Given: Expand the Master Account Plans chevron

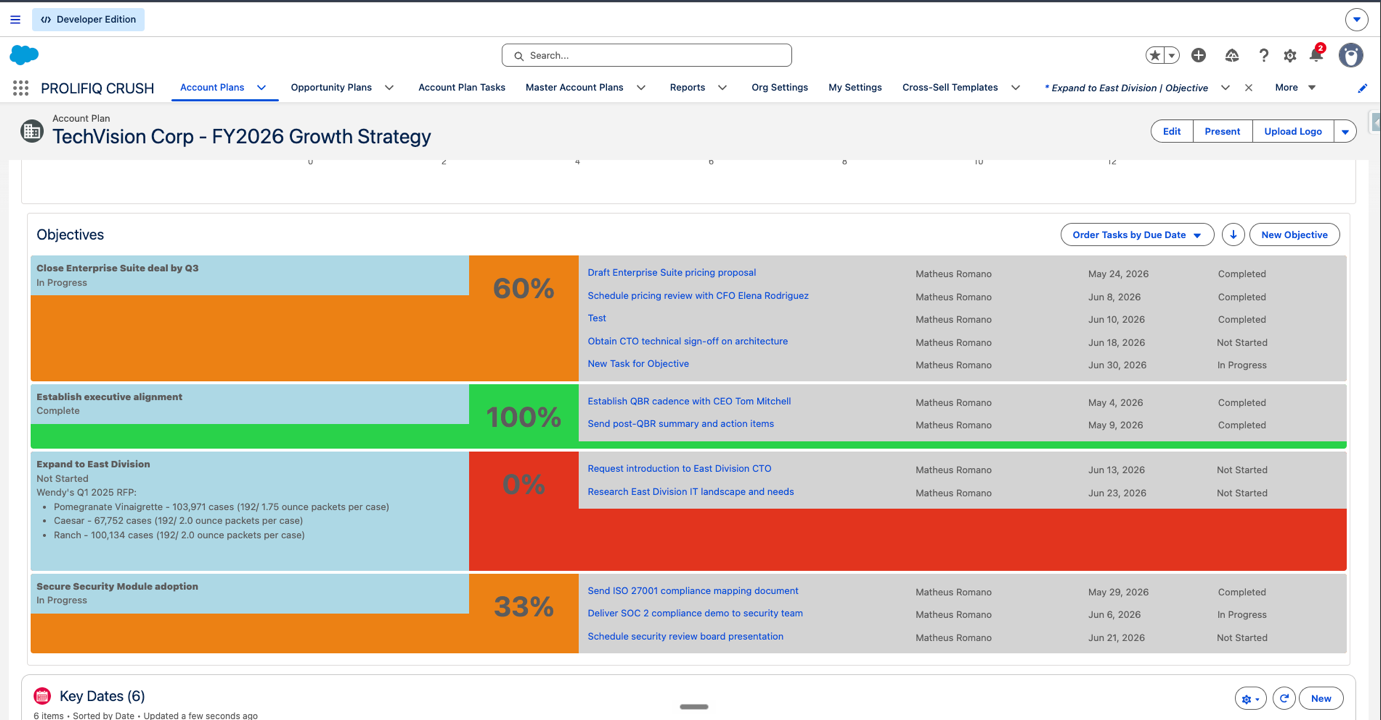Looking at the screenshot, I should pos(641,88).
